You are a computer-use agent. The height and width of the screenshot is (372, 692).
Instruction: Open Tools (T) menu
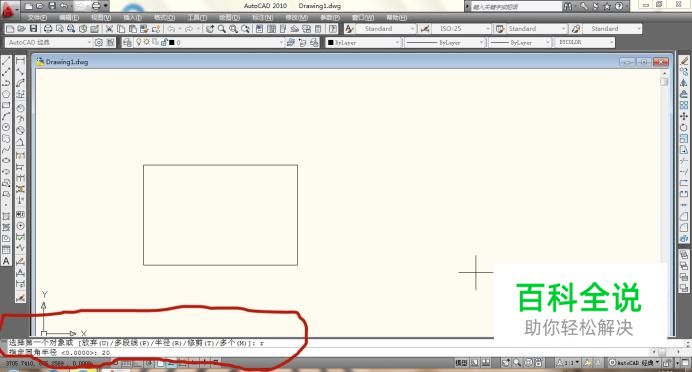(197, 18)
